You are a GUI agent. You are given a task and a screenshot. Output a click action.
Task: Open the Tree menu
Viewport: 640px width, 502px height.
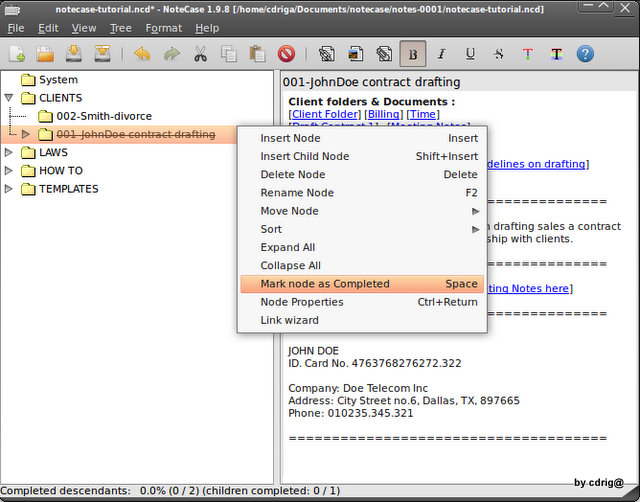coord(120,28)
